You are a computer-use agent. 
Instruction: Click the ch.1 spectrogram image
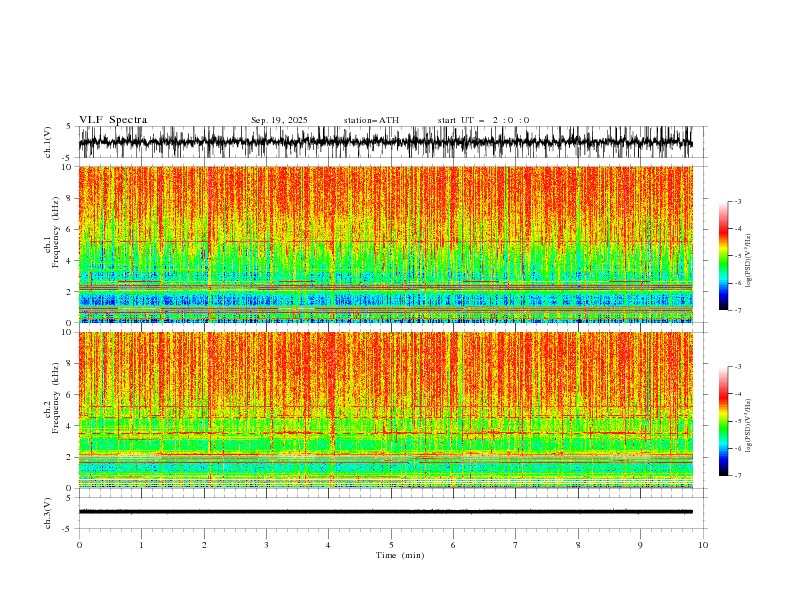click(385, 244)
